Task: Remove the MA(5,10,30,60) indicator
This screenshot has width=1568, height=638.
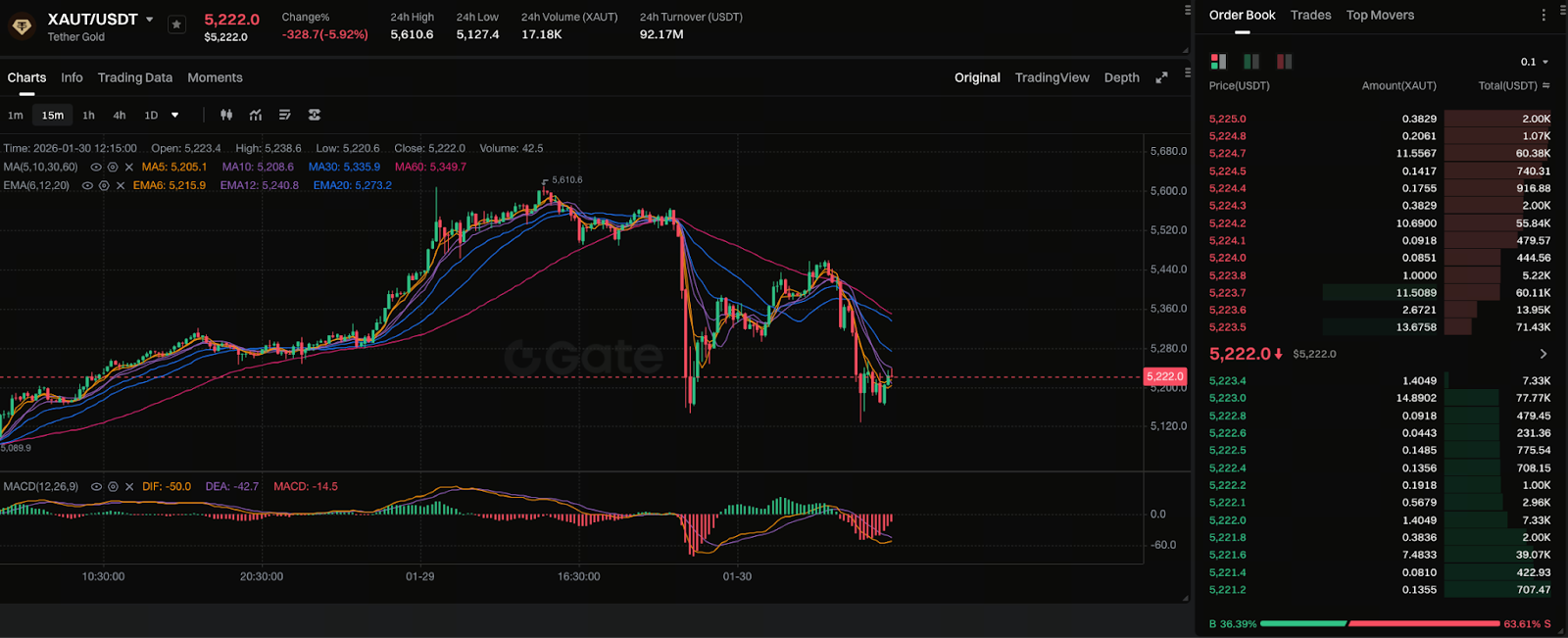Action: click(x=128, y=168)
